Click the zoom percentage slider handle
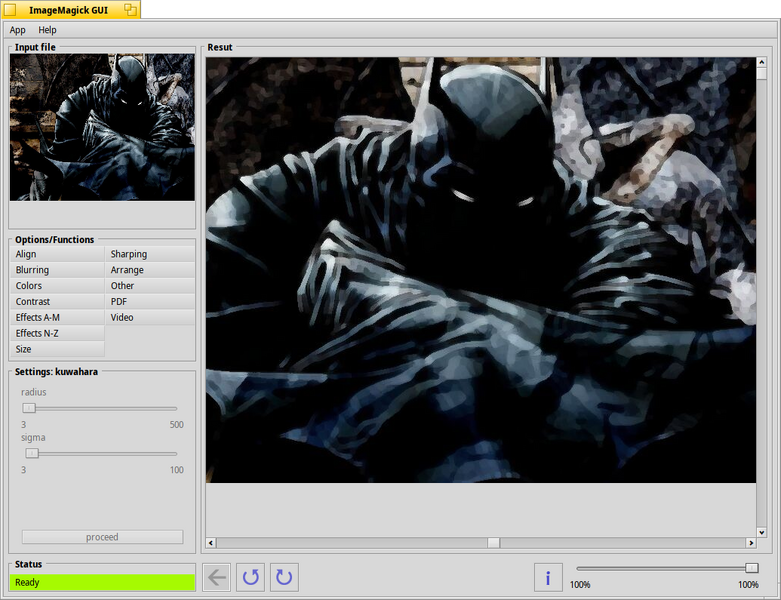The height and width of the screenshot is (600, 781). [752, 568]
